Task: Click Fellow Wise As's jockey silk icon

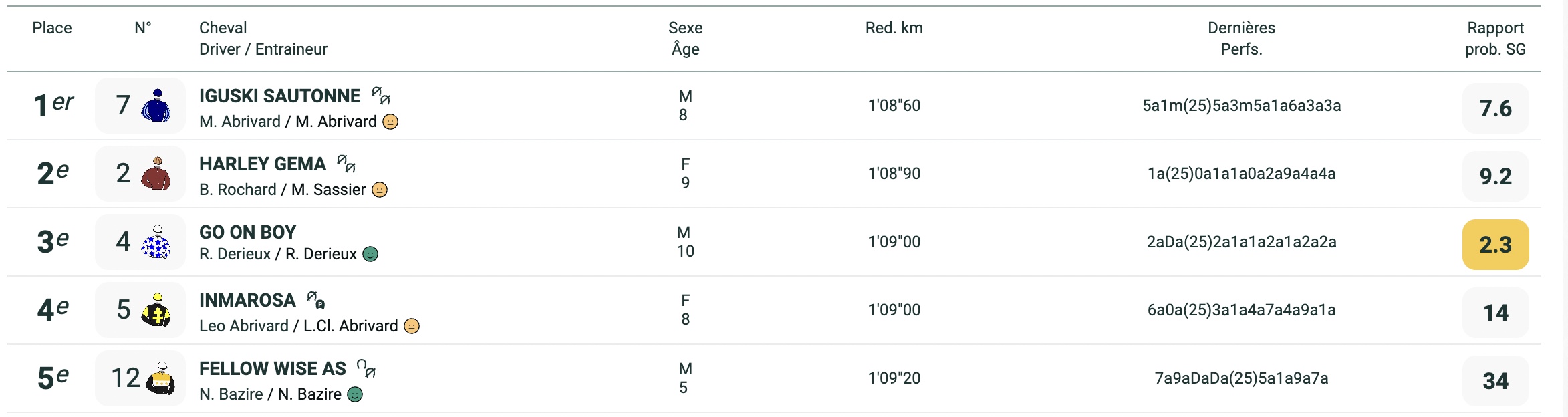Action: pyautogui.click(x=160, y=378)
